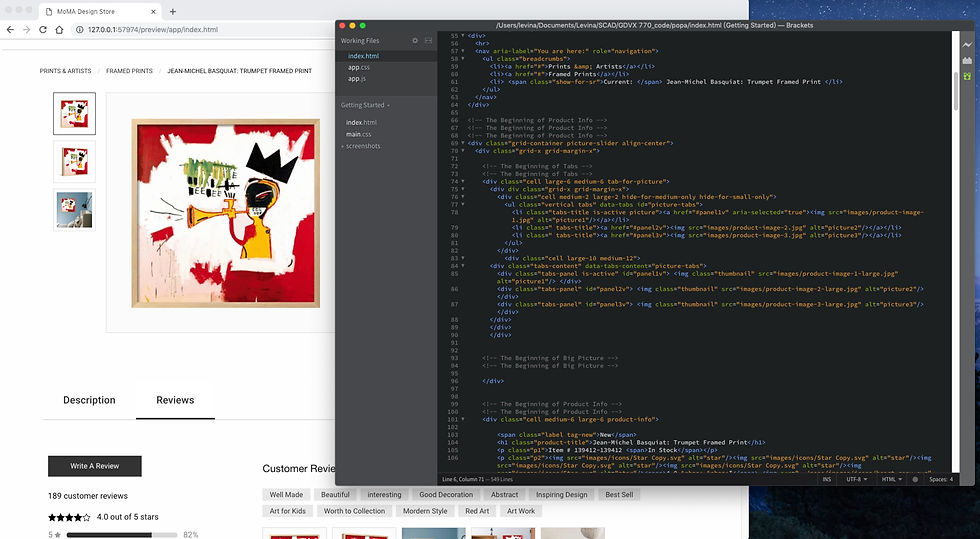Click the Brackets editor vertical scrollbar
980x539 pixels.
coord(956,91)
